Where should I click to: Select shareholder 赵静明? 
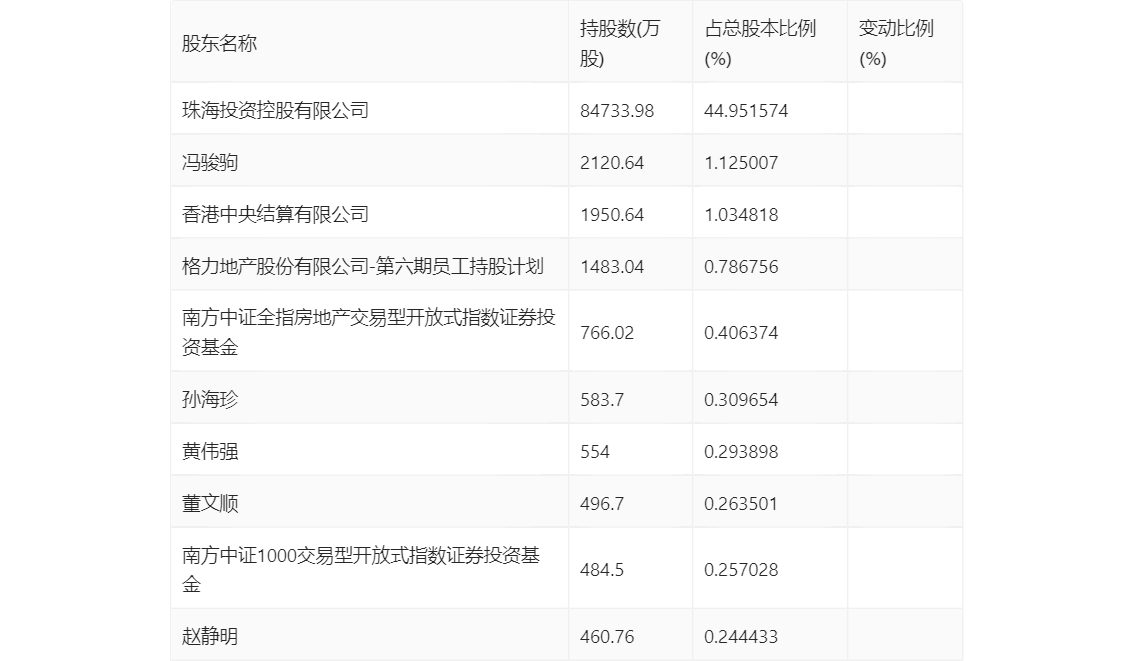(210, 636)
